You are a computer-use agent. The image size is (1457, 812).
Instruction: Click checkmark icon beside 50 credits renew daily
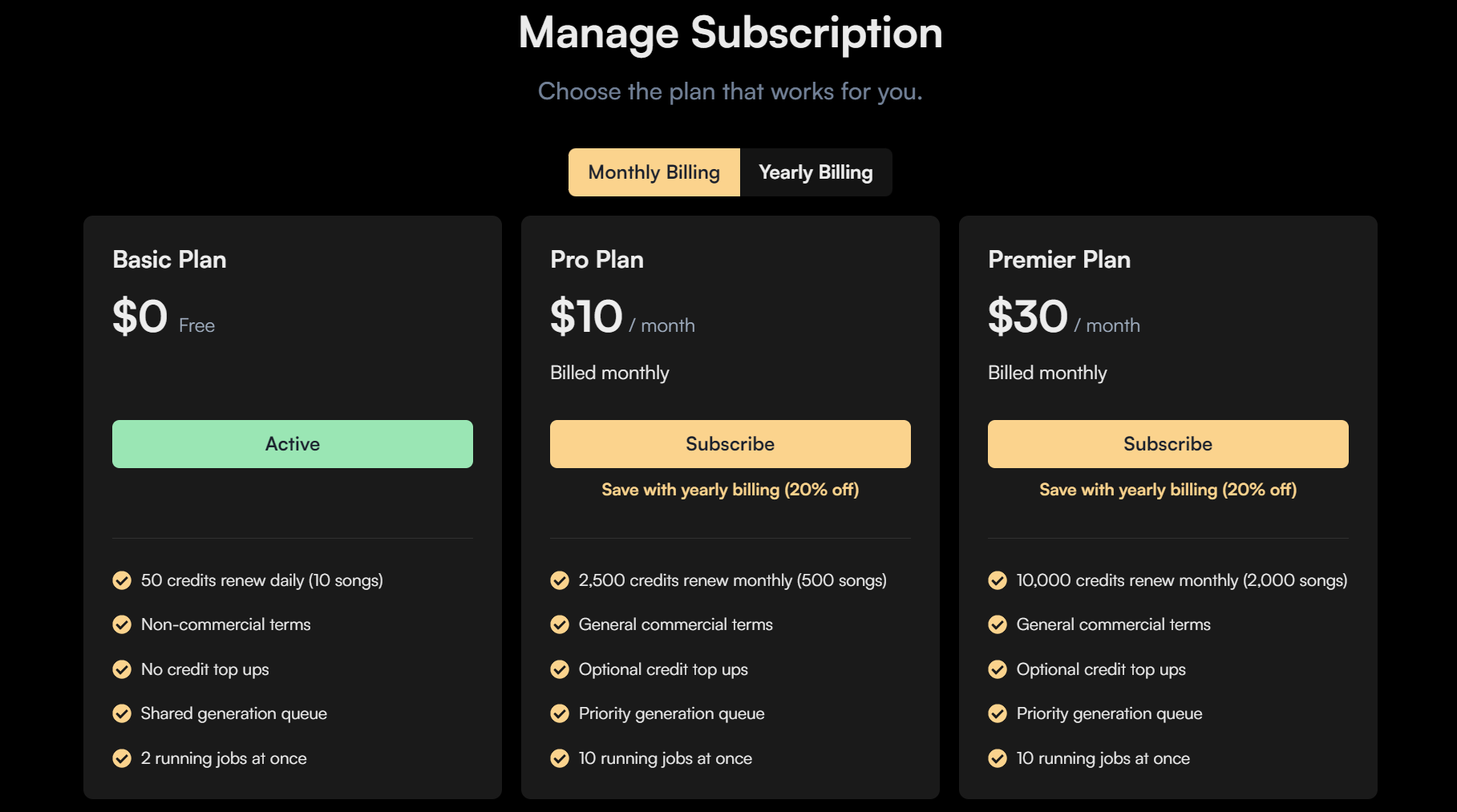122,580
